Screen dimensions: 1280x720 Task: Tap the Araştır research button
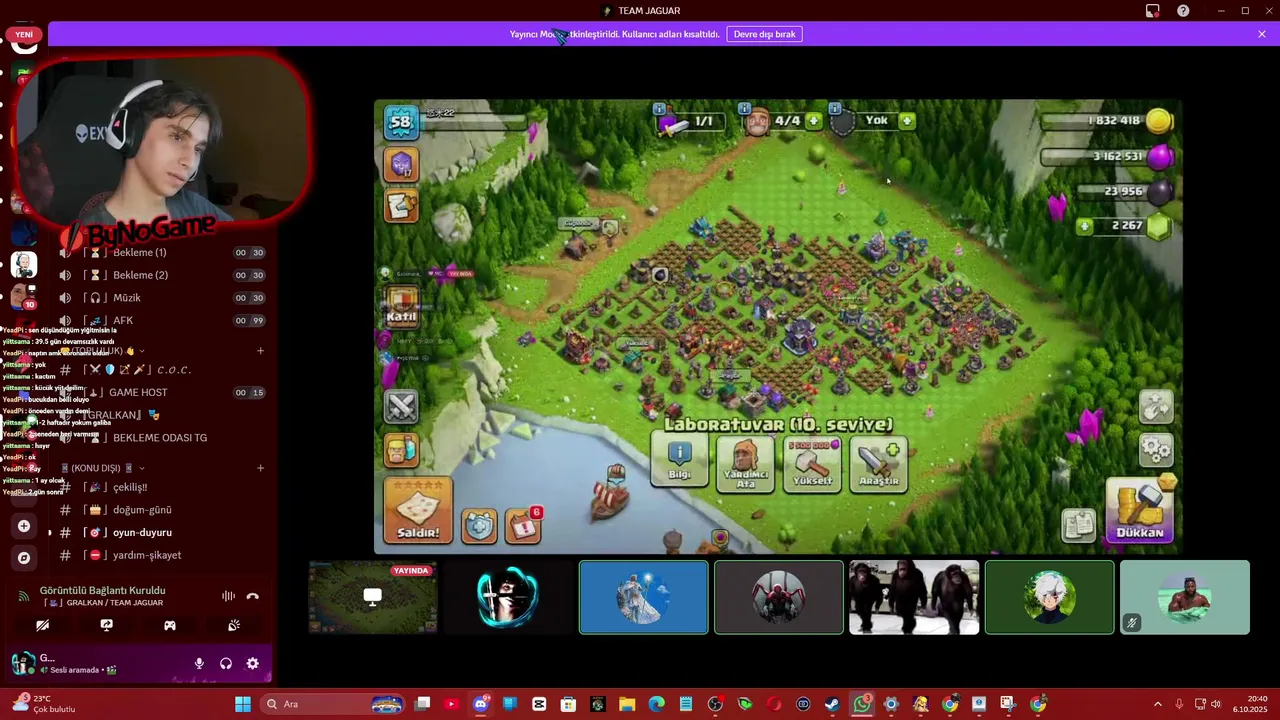[878, 464]
